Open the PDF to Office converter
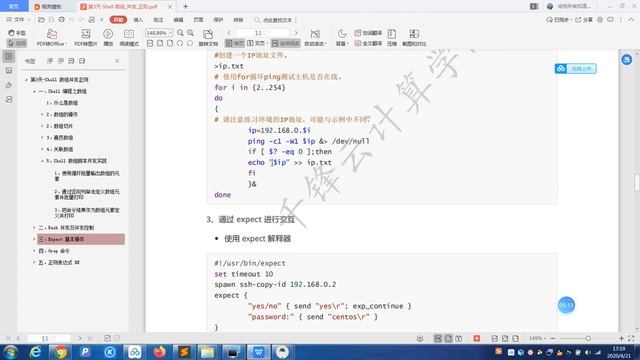This screenshot has height=360, width=640. [51, 38]
